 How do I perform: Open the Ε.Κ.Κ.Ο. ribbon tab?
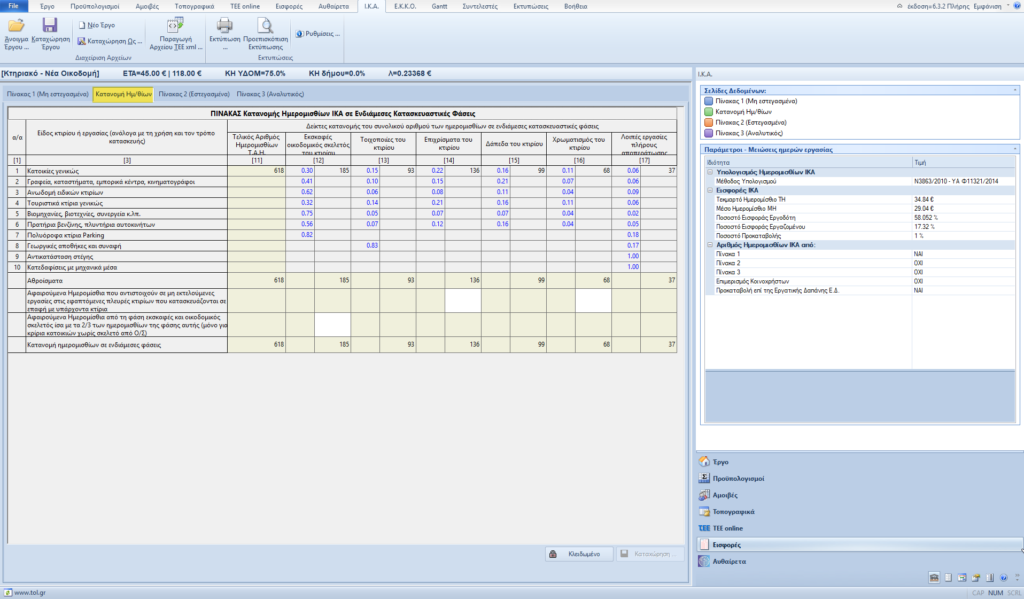point(404,6)
